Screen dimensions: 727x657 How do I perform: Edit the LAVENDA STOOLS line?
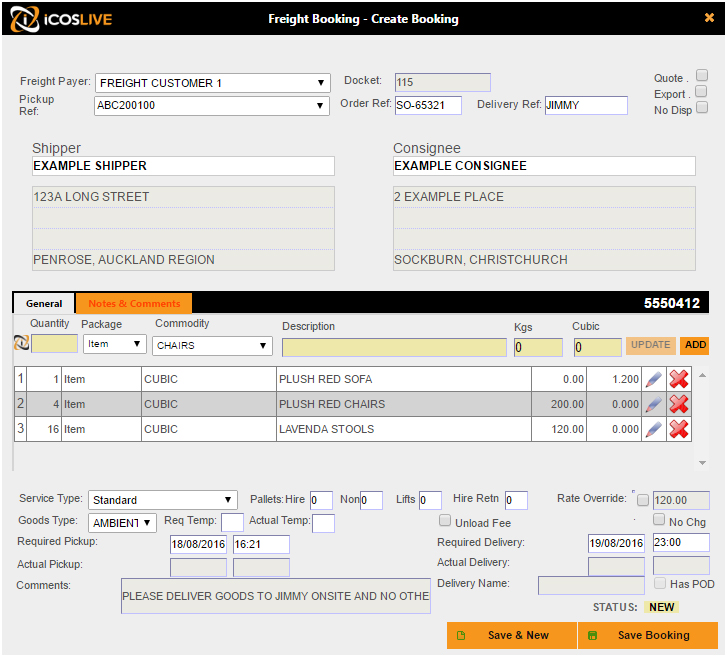(654, 429)
